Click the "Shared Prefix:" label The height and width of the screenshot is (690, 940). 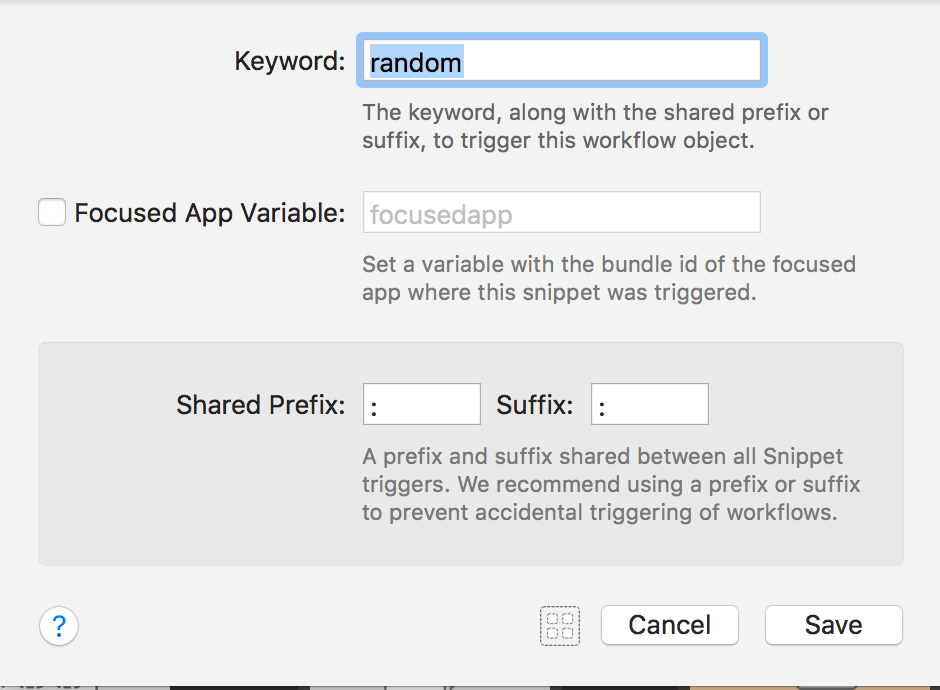(x=260, y=405)
